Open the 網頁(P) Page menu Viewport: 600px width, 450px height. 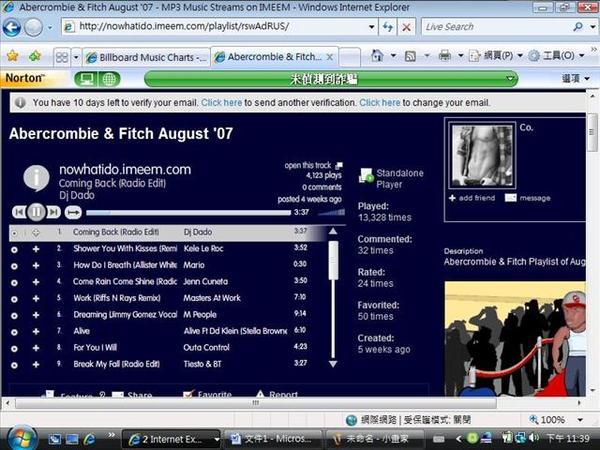click(496, 56)
